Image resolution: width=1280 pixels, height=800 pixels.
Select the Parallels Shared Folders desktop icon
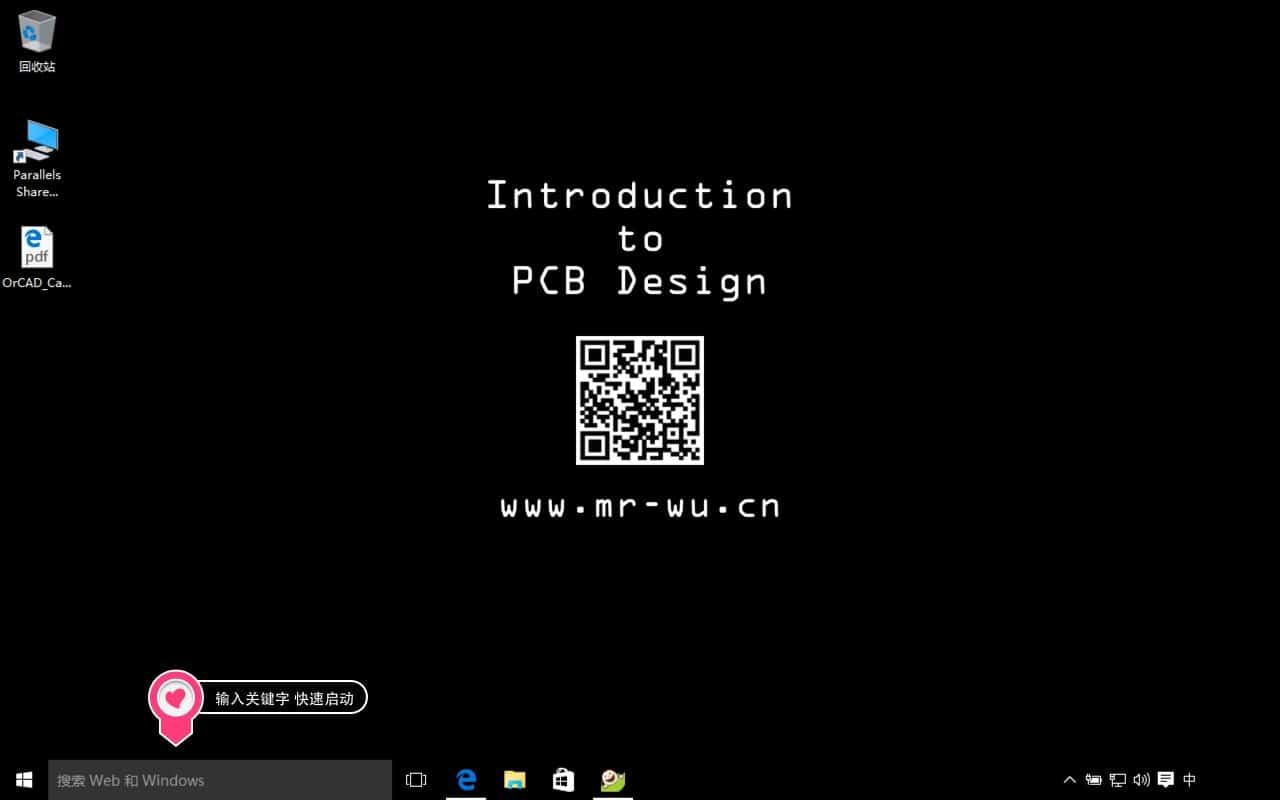[x=37, y=159]
